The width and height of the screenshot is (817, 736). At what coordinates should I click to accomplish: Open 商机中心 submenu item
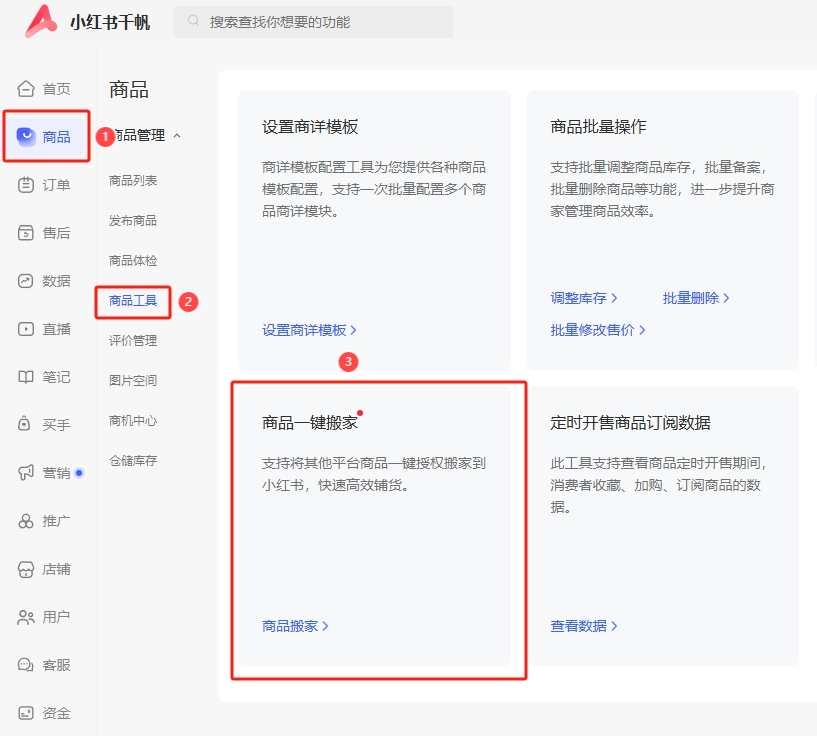click(133, 420)
